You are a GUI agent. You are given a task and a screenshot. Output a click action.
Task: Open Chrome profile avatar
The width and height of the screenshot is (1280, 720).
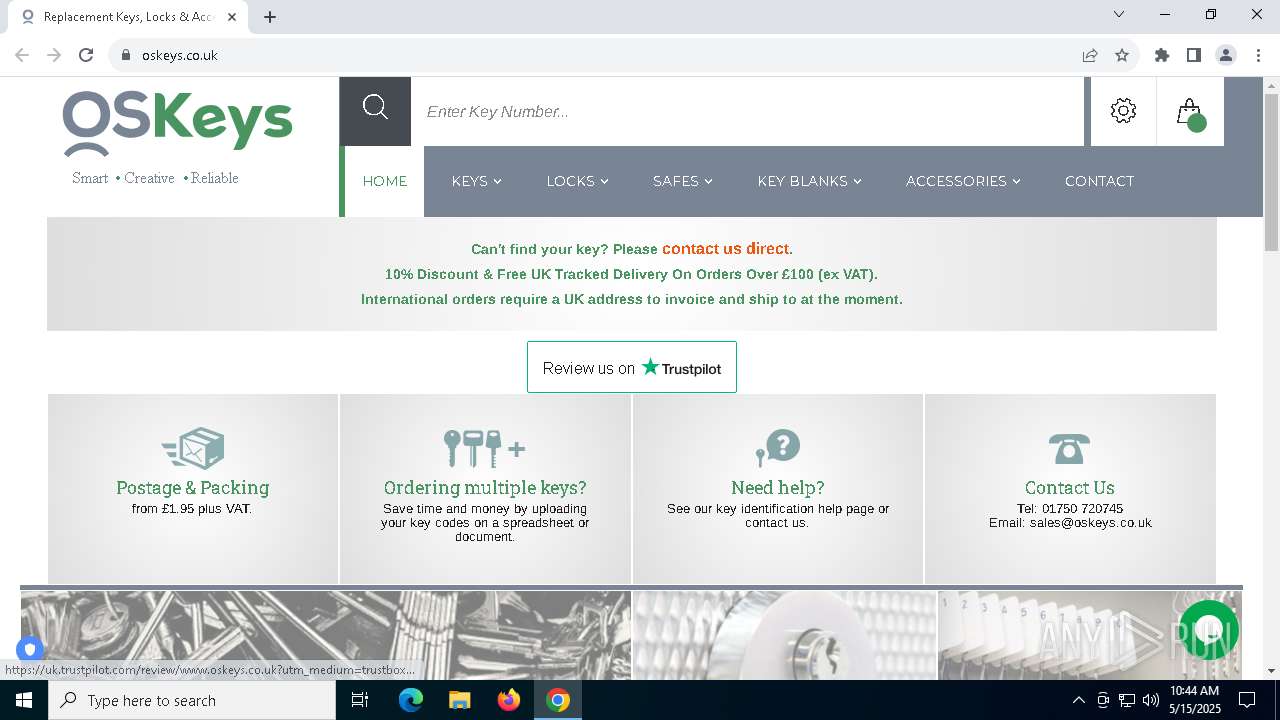tap(1226, 55)
